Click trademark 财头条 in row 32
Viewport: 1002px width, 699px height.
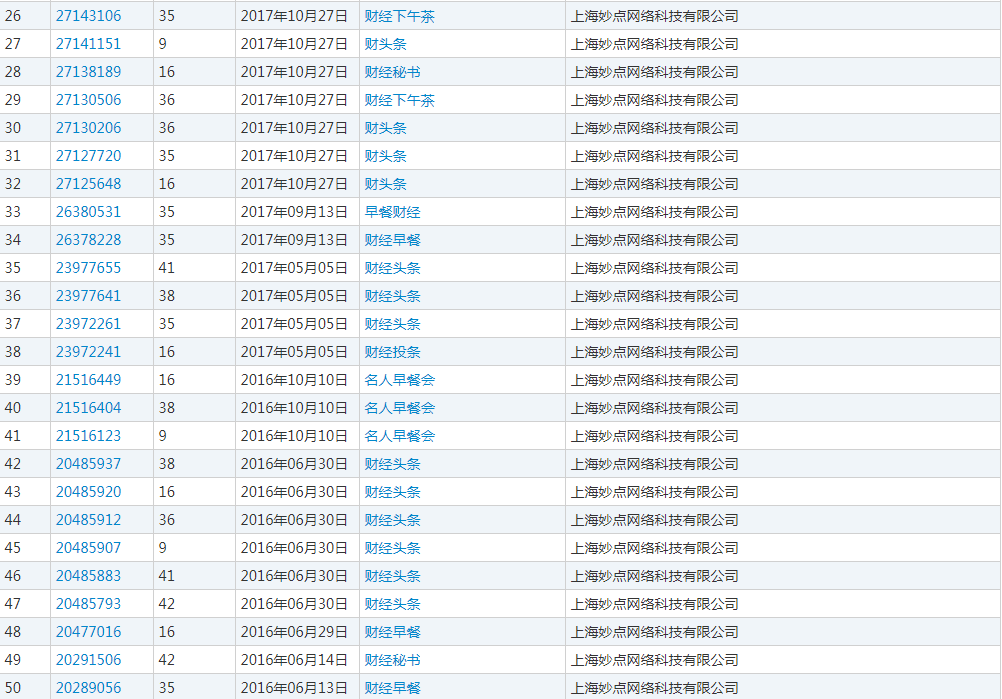tap(385, 184)
